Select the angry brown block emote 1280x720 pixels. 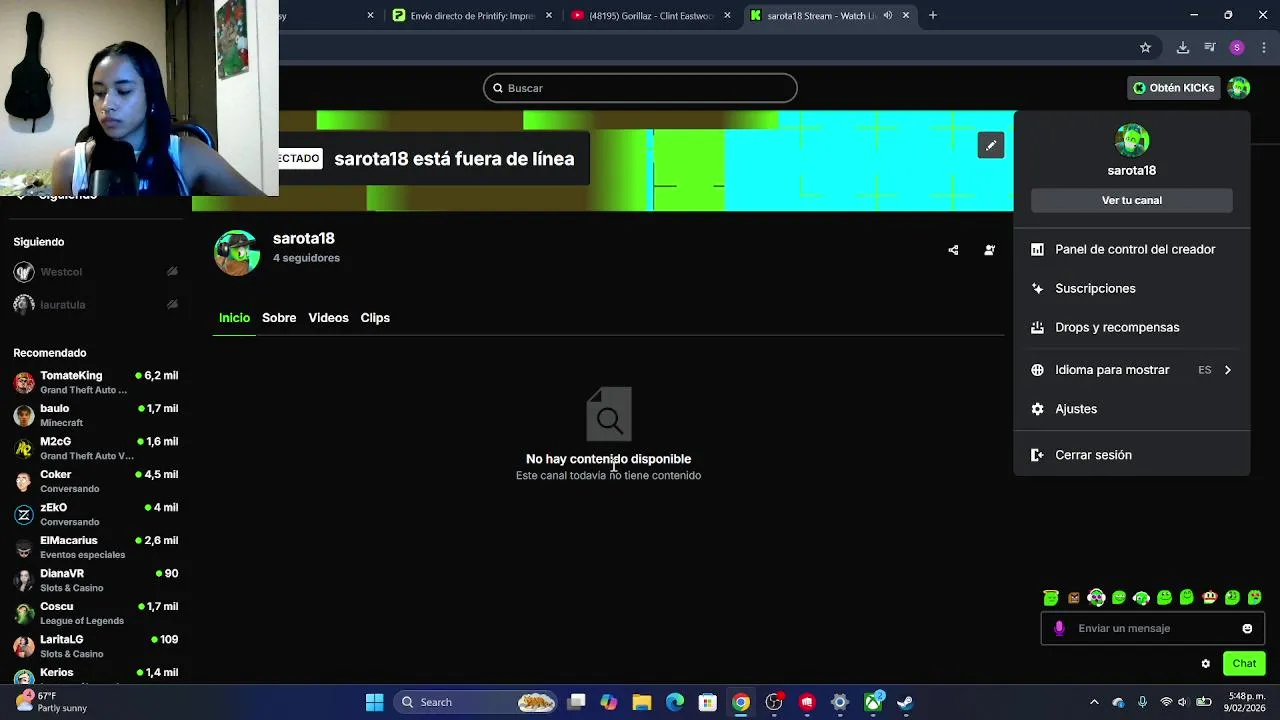tap(1074, 598)
